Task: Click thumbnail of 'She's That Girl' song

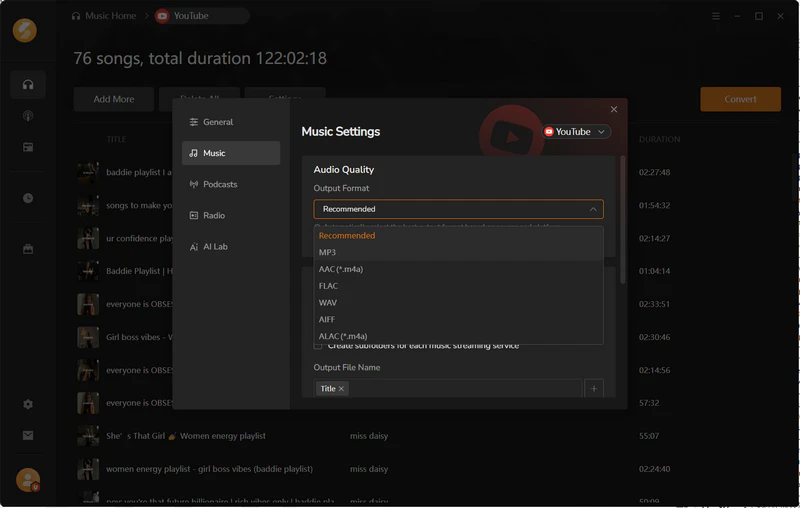Action: [x=88, y=436]
